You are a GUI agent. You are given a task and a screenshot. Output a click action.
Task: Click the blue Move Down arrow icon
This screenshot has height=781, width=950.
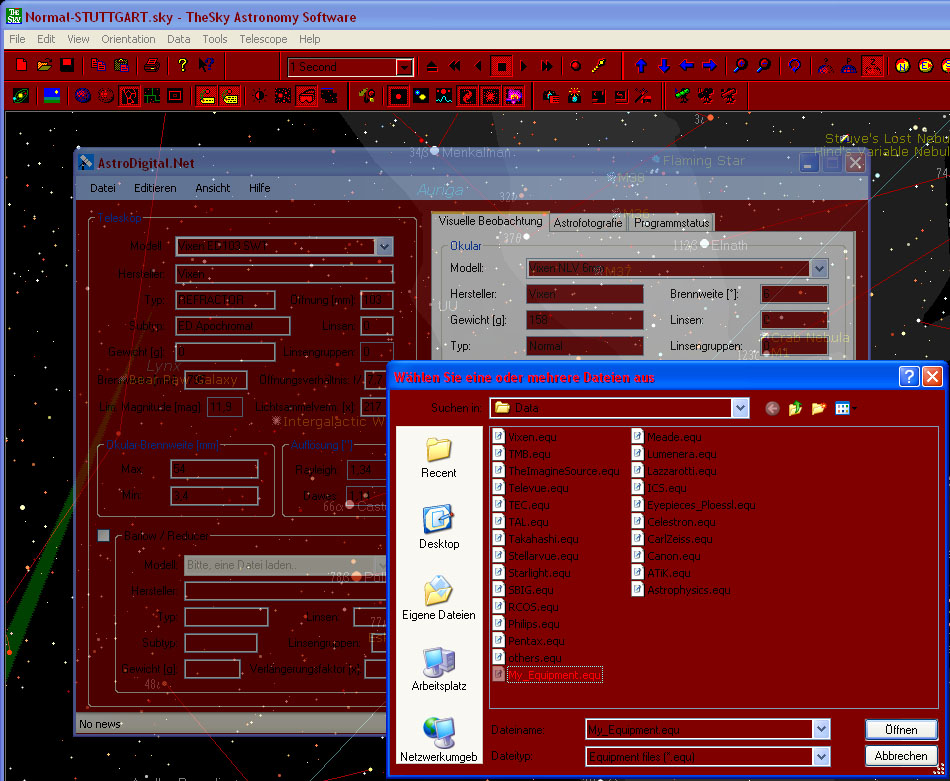pos(664,66)
